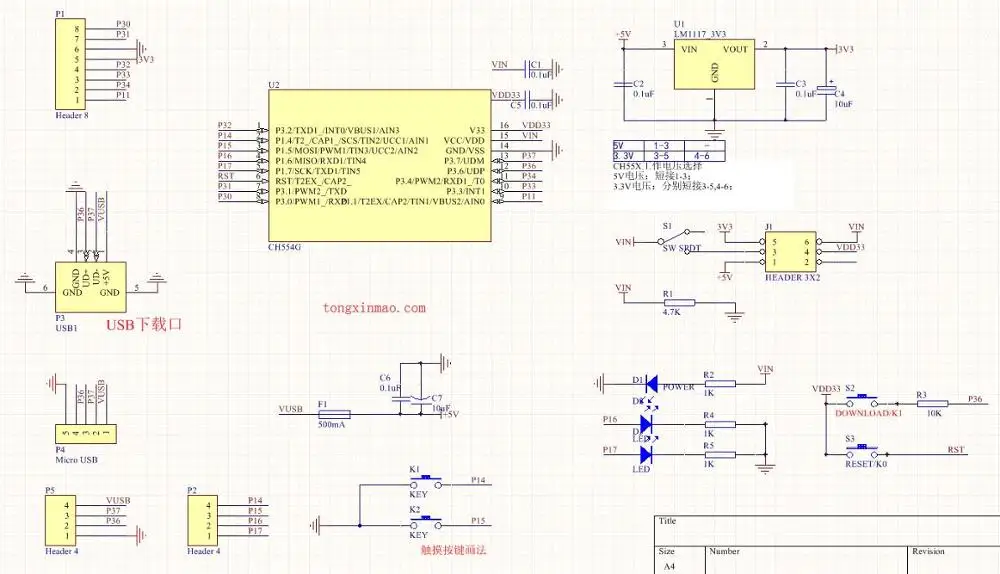Click the 'SW SPDT' label text
1000x574 pixels.
pos(682,247)
